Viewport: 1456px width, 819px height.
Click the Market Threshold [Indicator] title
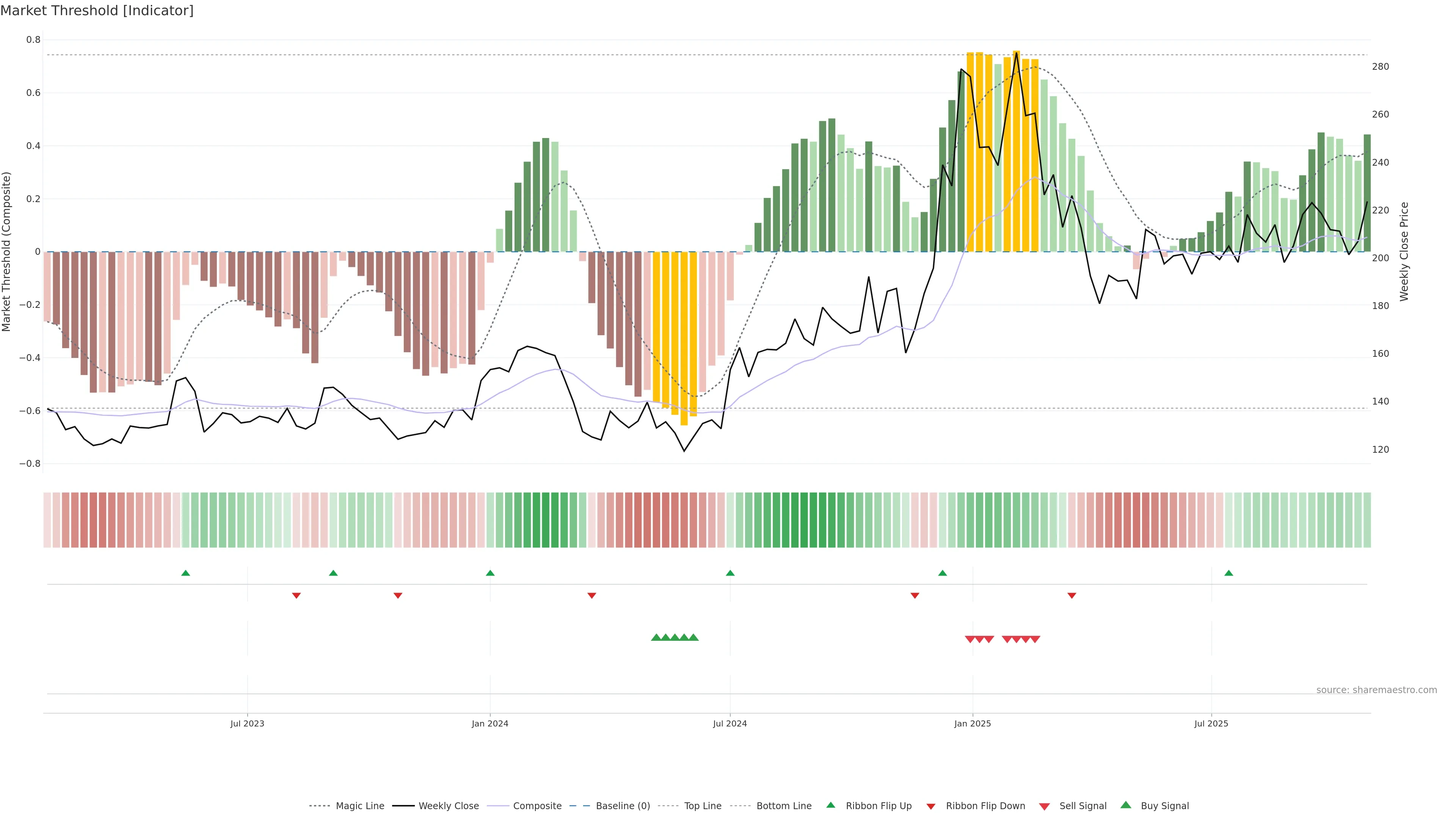[97, 11]
